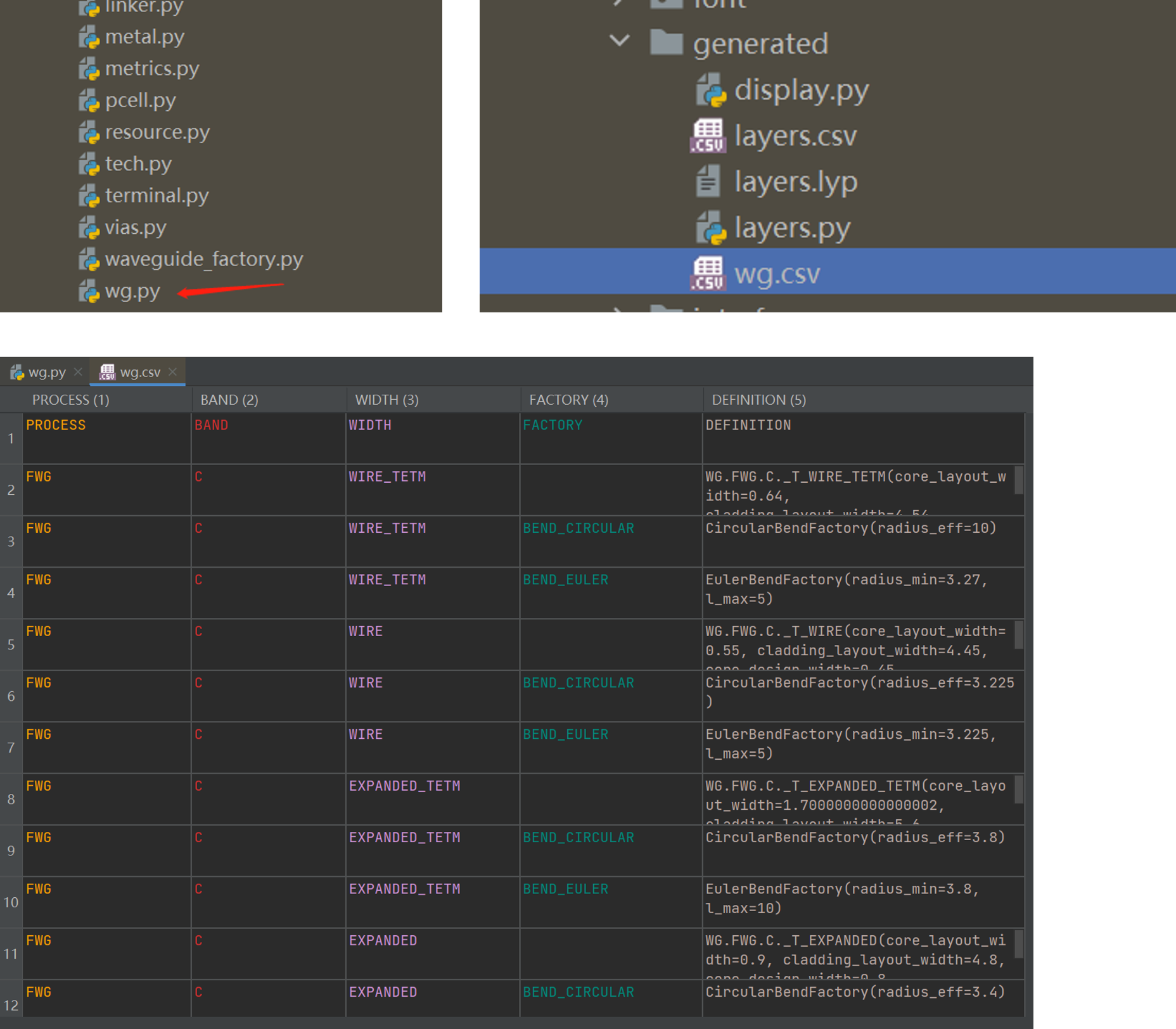Click the wg.py Python file icon

click(x=89, y=291)
